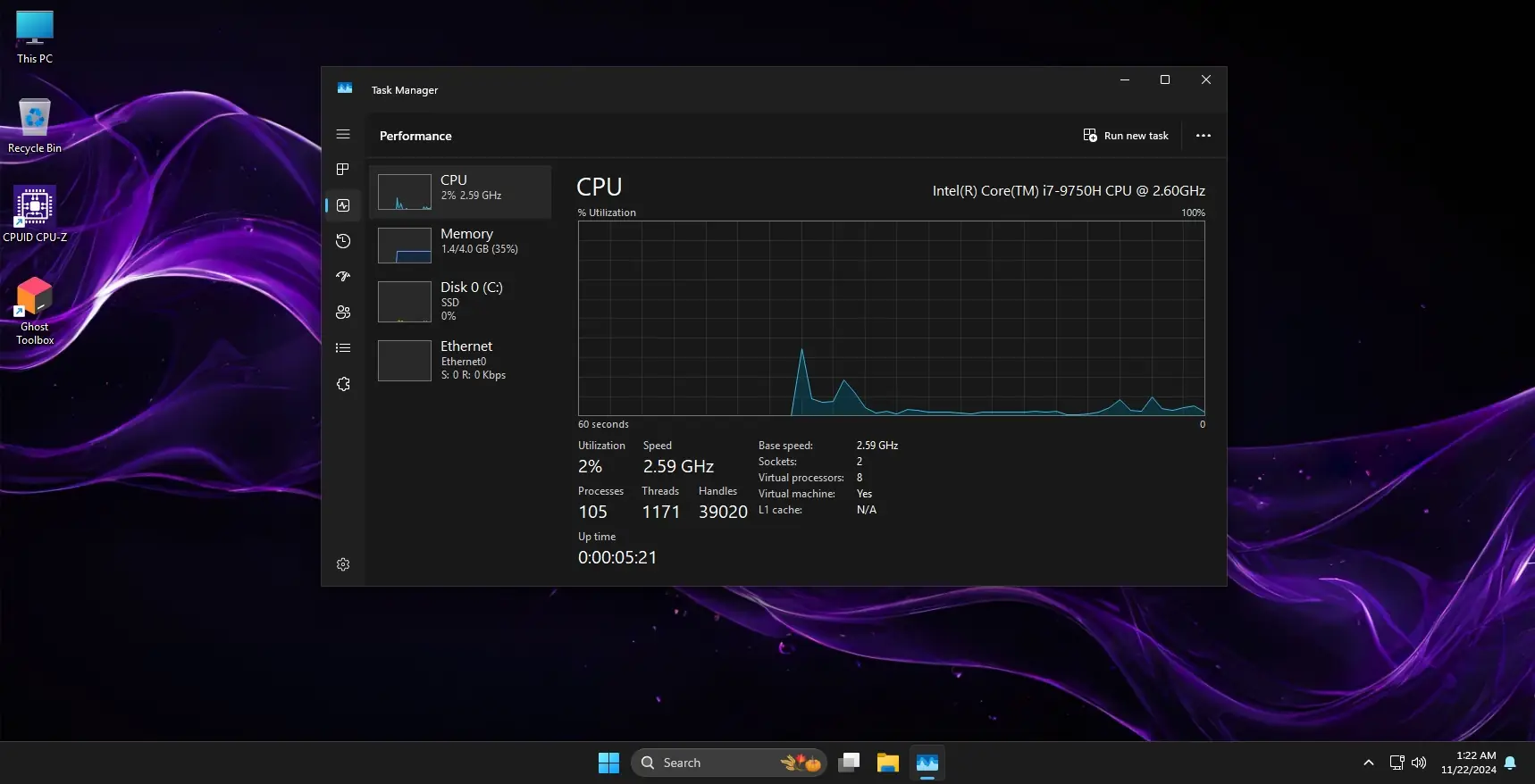Click the 'Virtual processors:' label
This screenshot has height=784, width=1535.
(x=801, y=478)
